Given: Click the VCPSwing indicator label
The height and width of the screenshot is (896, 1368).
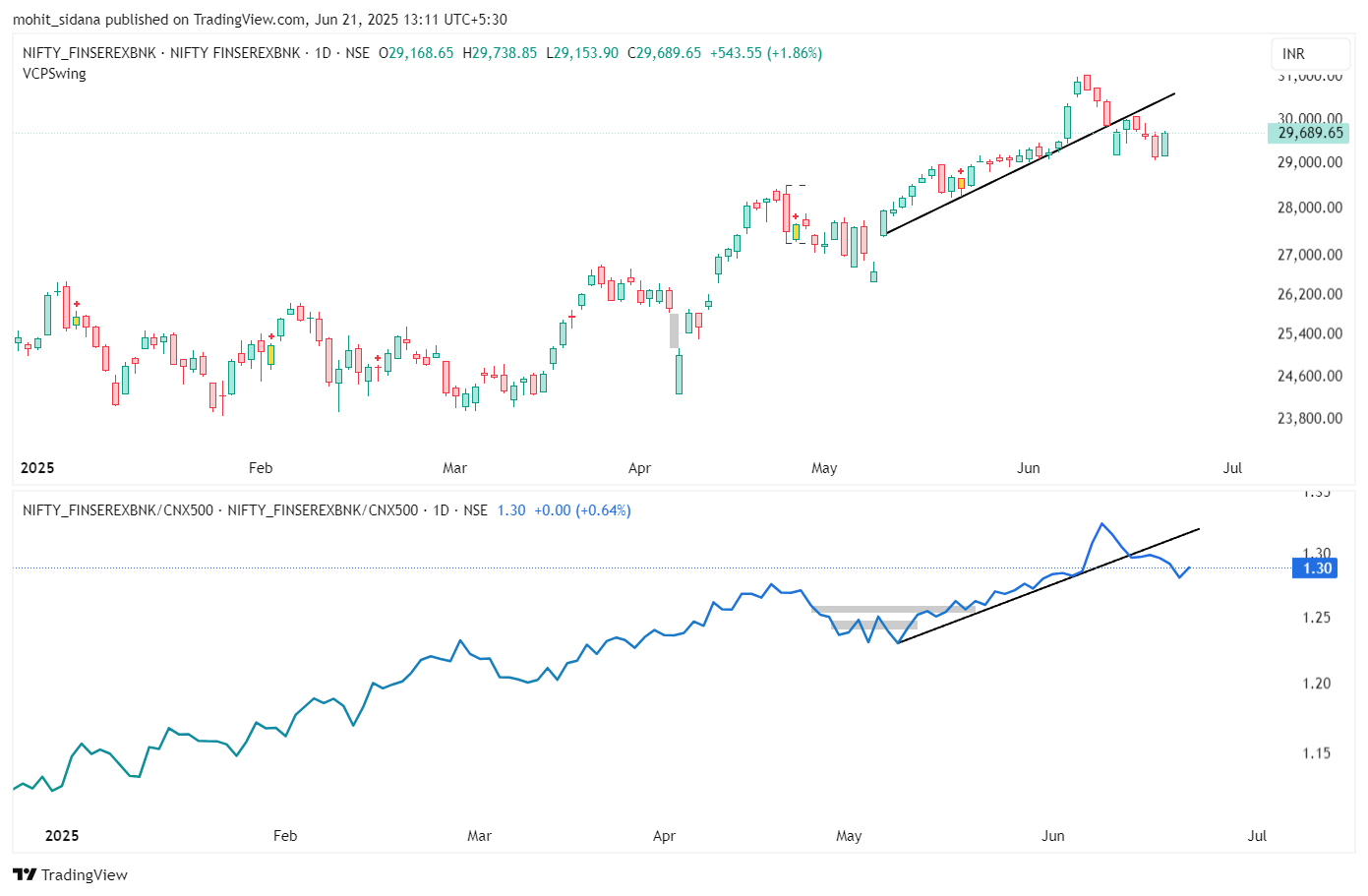Looking at the screenshot, I should pos(54,74).
